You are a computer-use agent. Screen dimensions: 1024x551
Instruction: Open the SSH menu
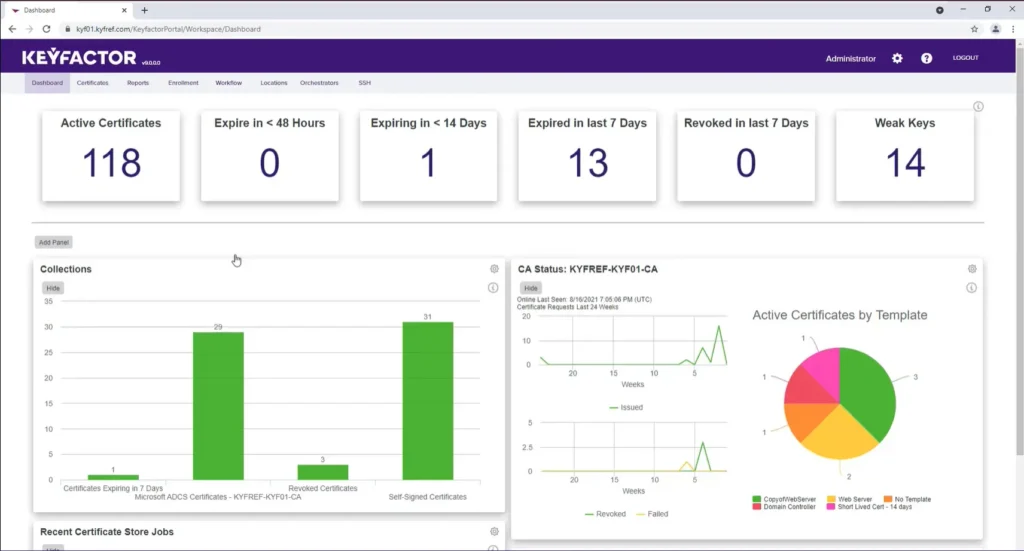(364, 83)
